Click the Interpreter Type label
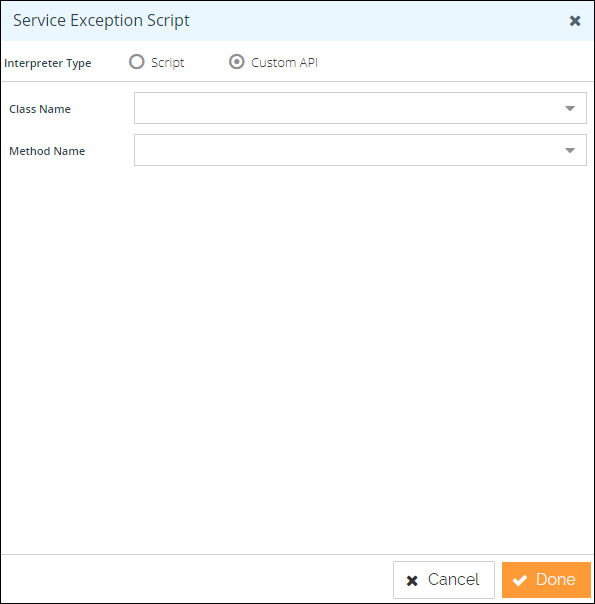Viewport: 595px width, 604px height. click(x=48, y=63)
